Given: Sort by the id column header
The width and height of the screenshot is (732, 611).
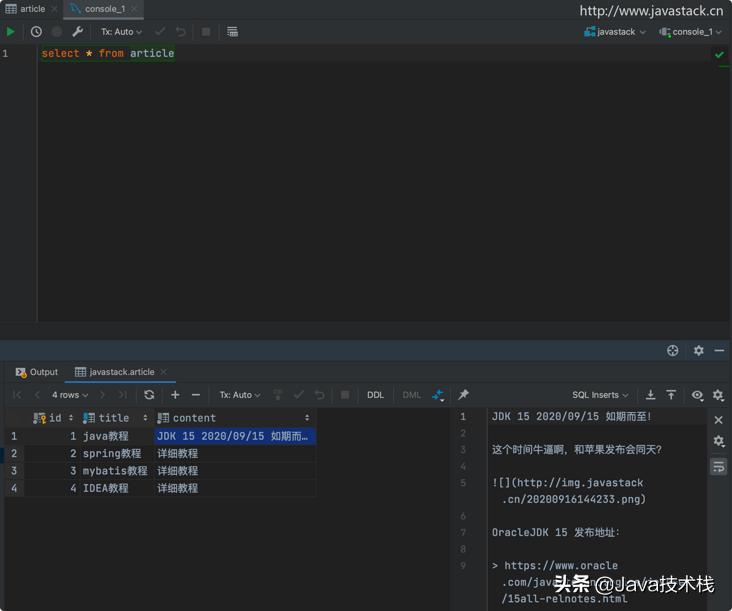Looking at the screenshot, I should pyautogui.click(x=52, y=418).
